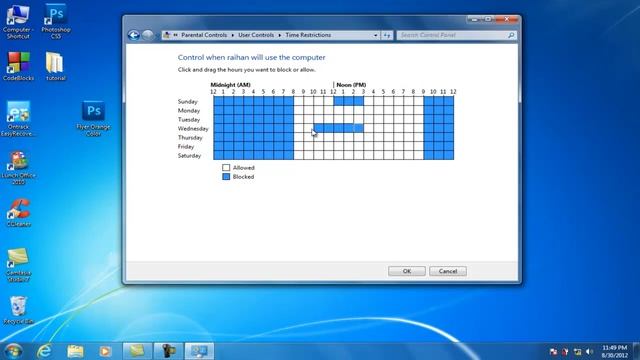Viewport: 640px width, 360px height.
Task: Toggle Tuesday 12 AM blocked cell
Action: [218, 119]
